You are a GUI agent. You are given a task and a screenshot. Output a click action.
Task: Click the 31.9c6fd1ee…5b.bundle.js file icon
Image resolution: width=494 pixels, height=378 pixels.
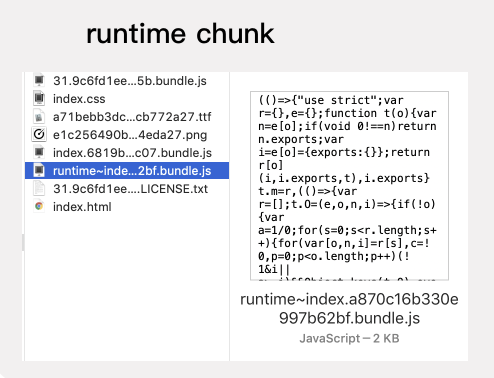39,80
